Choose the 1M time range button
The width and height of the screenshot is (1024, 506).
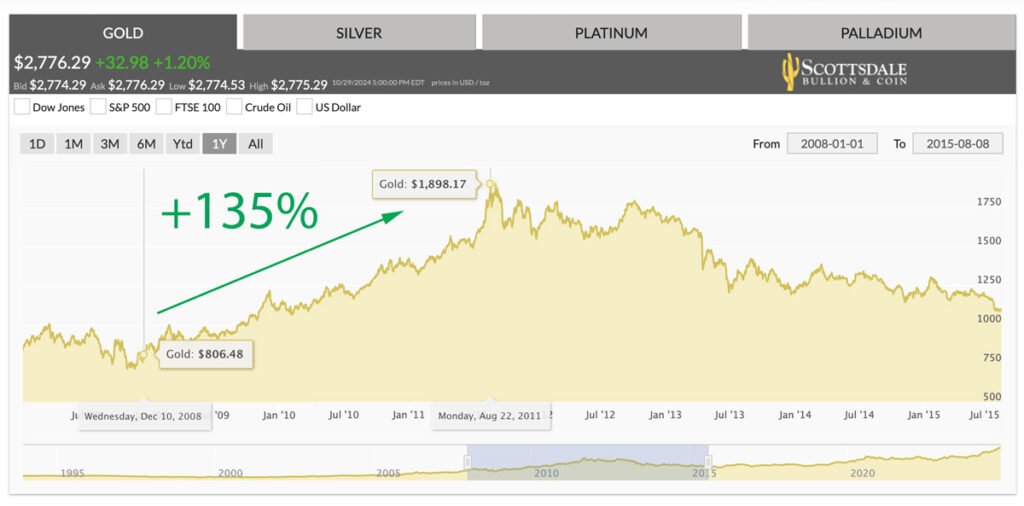pos(73,144)
